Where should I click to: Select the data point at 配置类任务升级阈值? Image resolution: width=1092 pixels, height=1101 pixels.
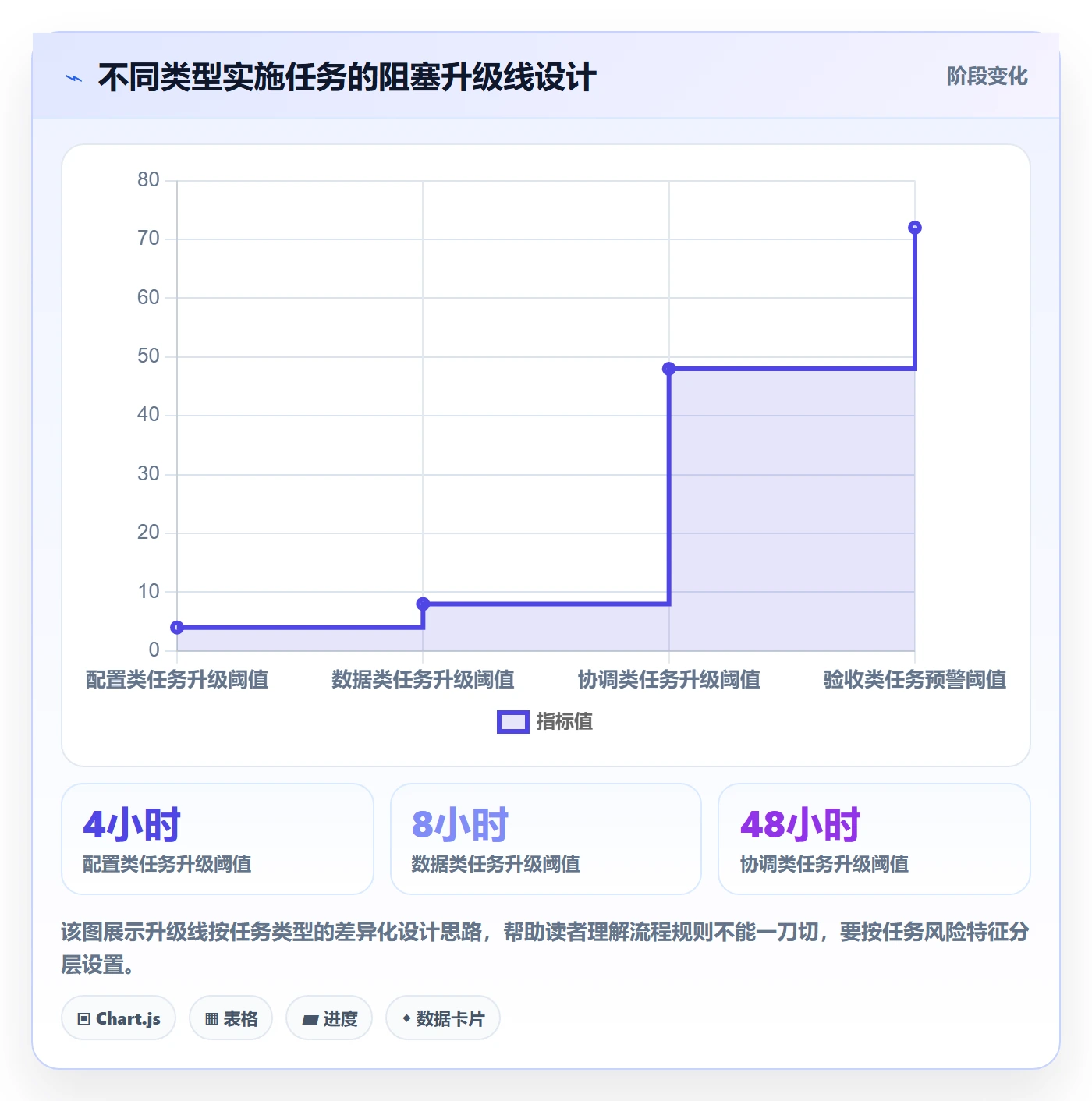(x=177, y=627)
